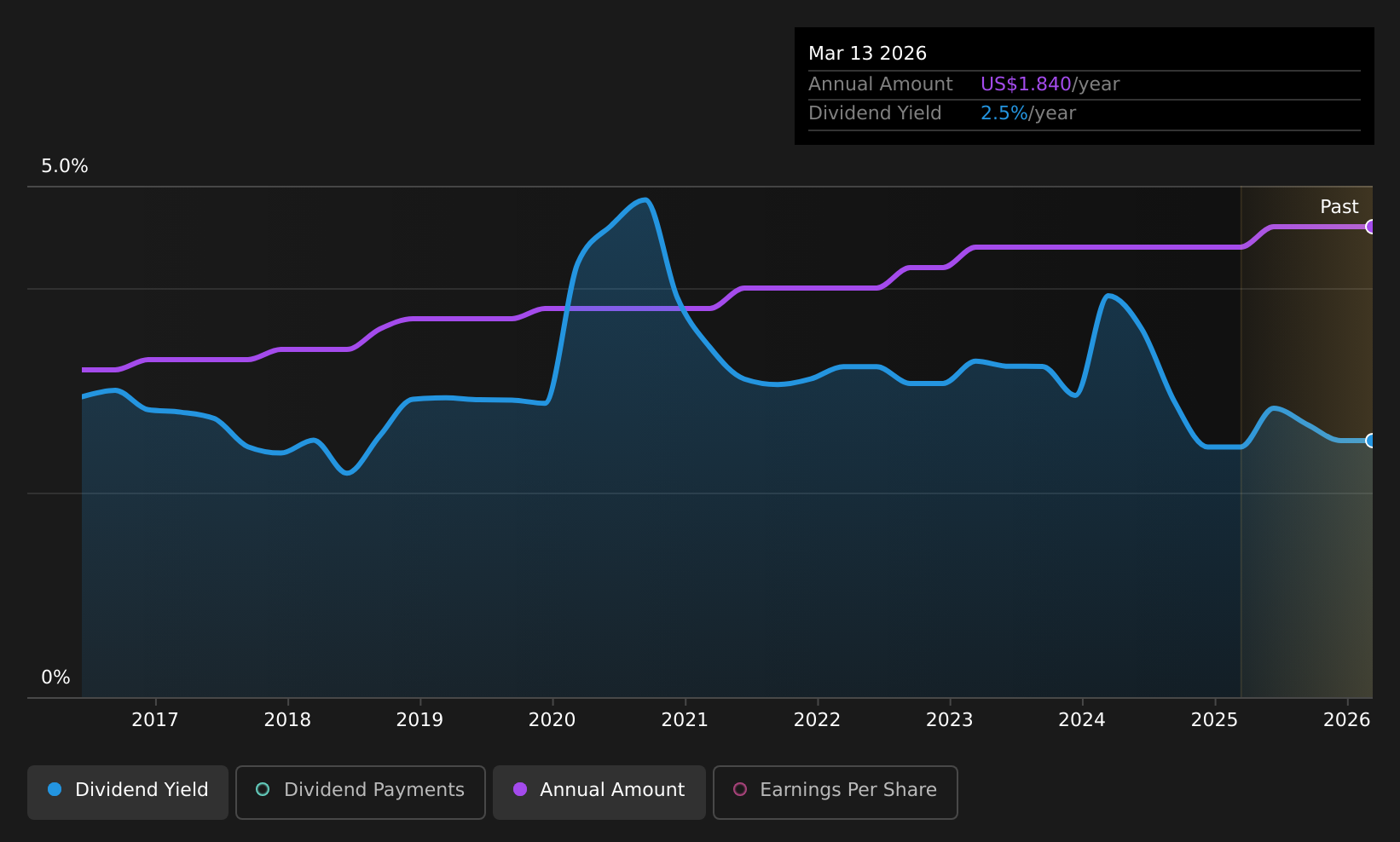Image resolution: width=1400 pixels, height=842 pixels.
Task: Select the 2023 axis label
Action: point(950,720)
